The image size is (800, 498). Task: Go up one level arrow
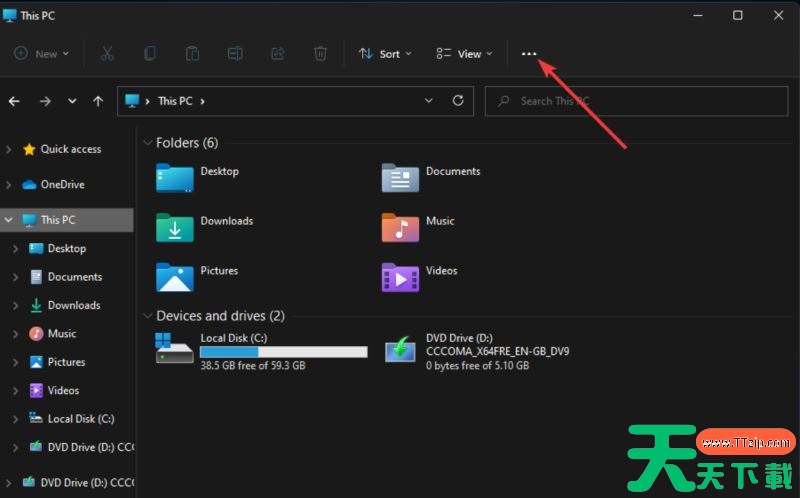[98, 102]
